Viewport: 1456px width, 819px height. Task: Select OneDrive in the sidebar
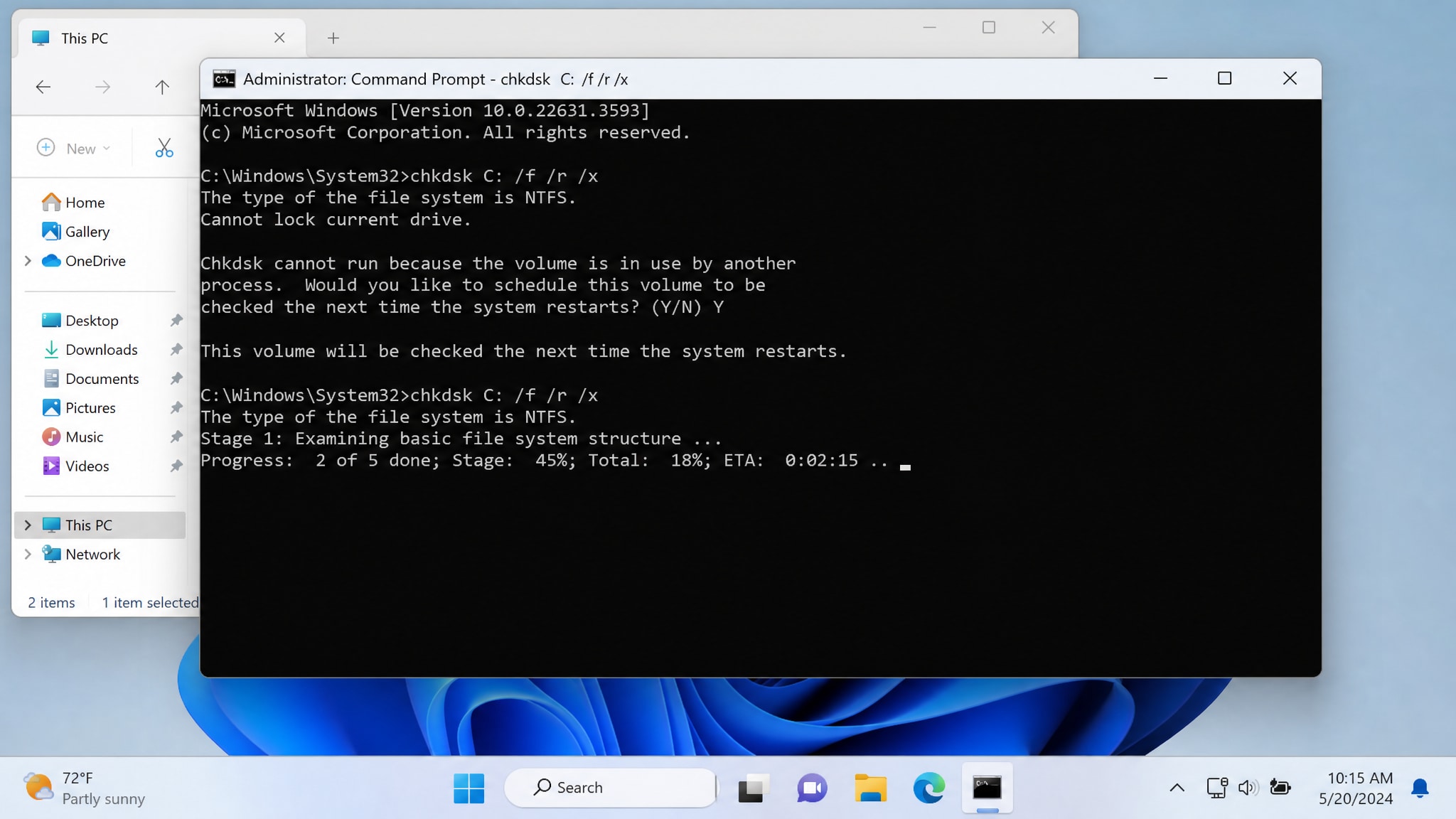coord(95,261)
